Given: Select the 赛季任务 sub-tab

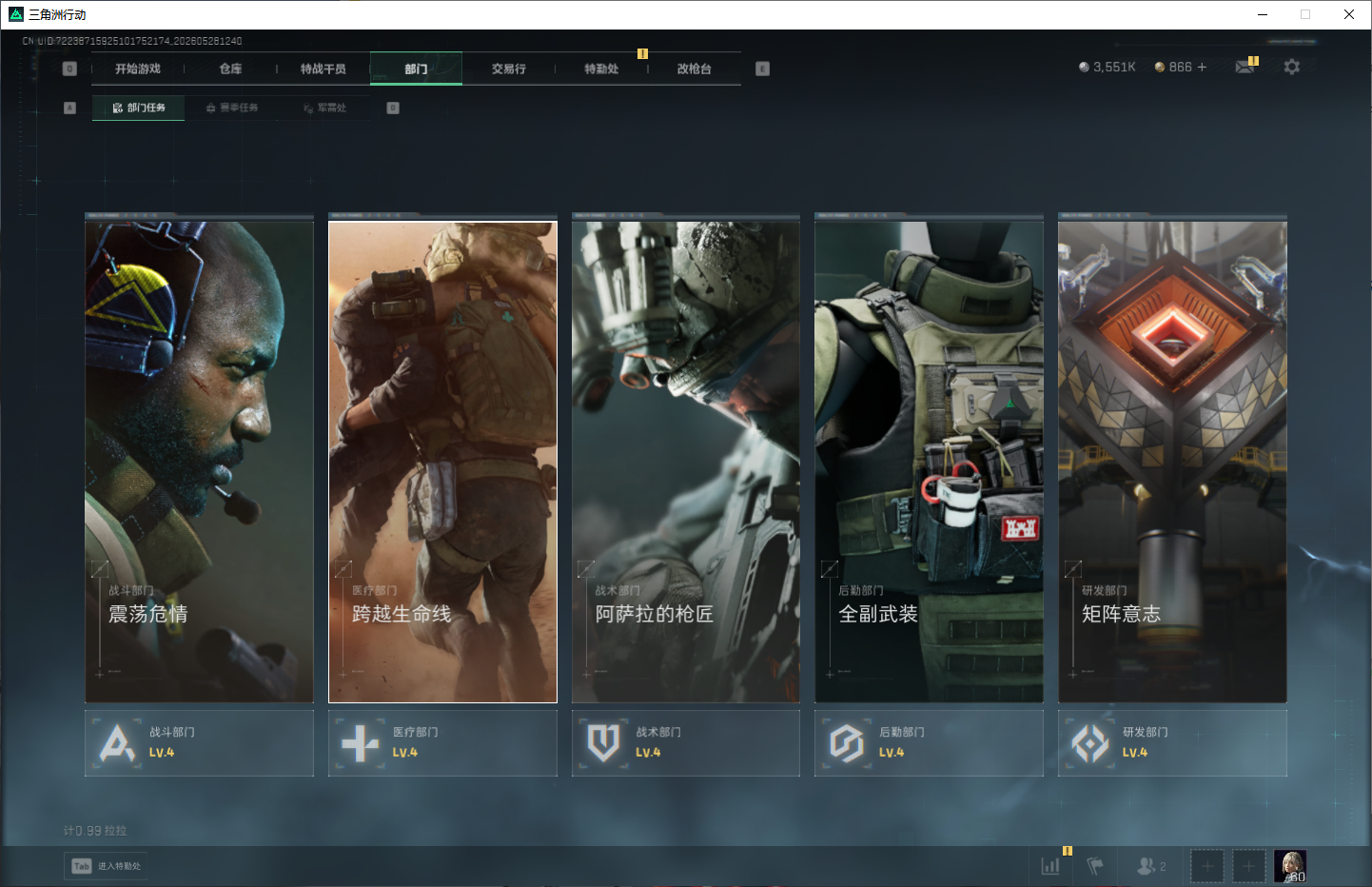Looking at the screenshot, I should click(233, 108).
